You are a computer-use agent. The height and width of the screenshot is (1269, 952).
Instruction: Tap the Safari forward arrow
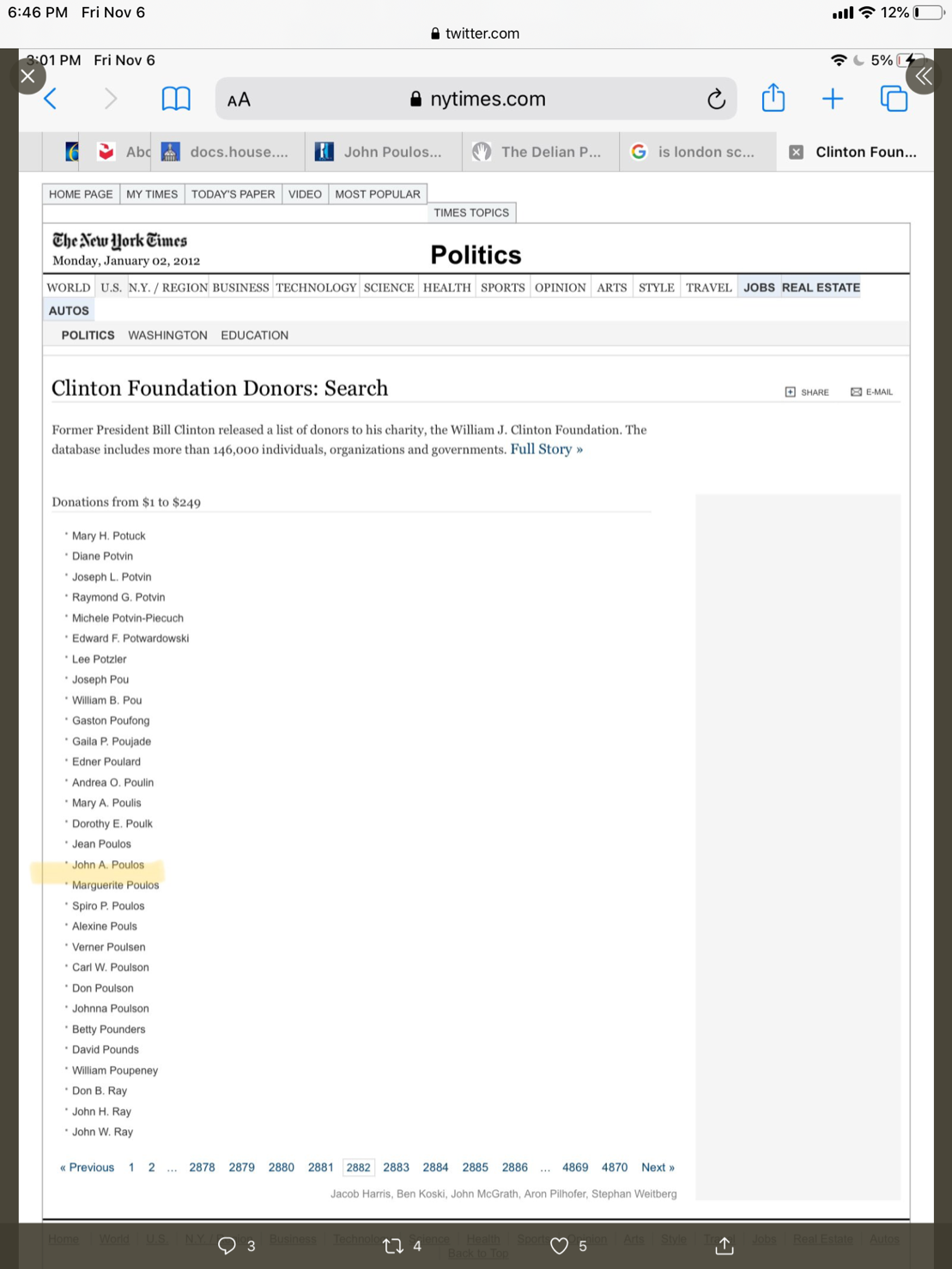tap(110, 99)
